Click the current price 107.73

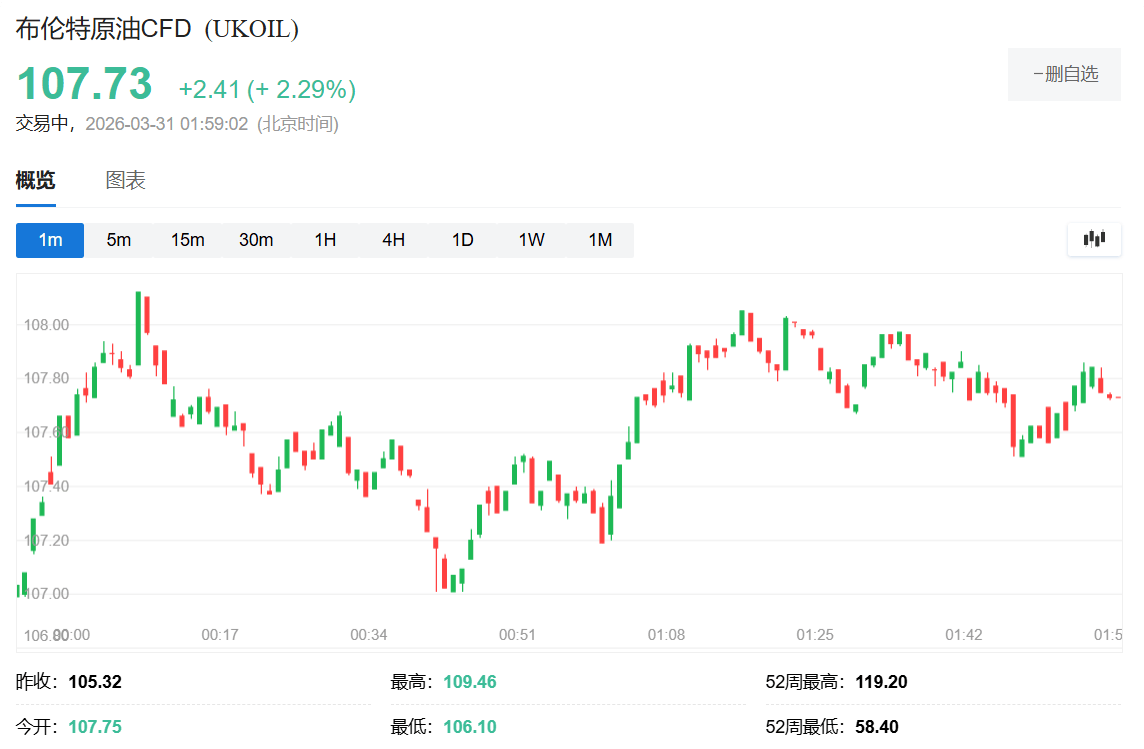pyautogui.click(x=84, y=84)
